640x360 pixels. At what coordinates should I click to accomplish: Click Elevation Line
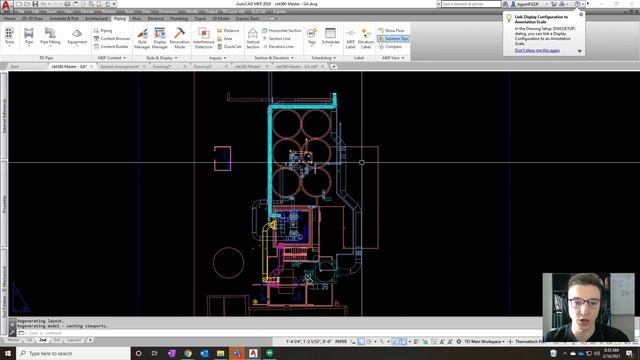click(278, 47)
